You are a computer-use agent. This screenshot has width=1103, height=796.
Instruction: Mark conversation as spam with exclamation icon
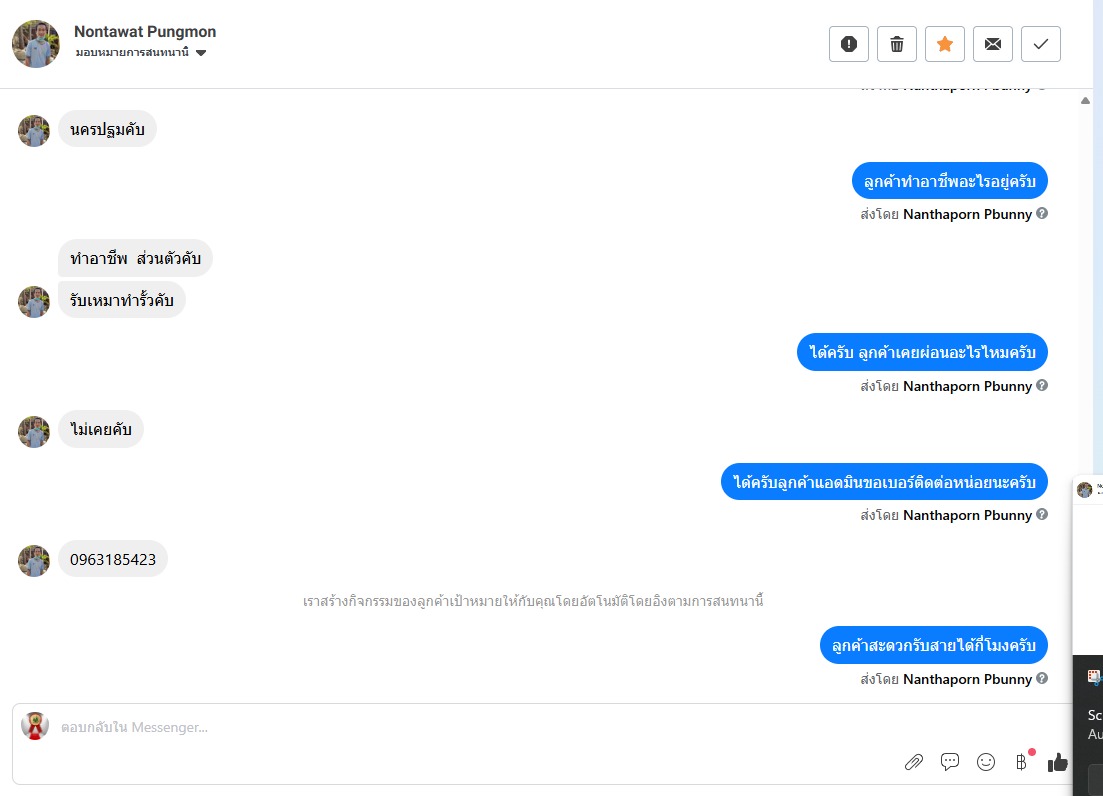[849, 44]
